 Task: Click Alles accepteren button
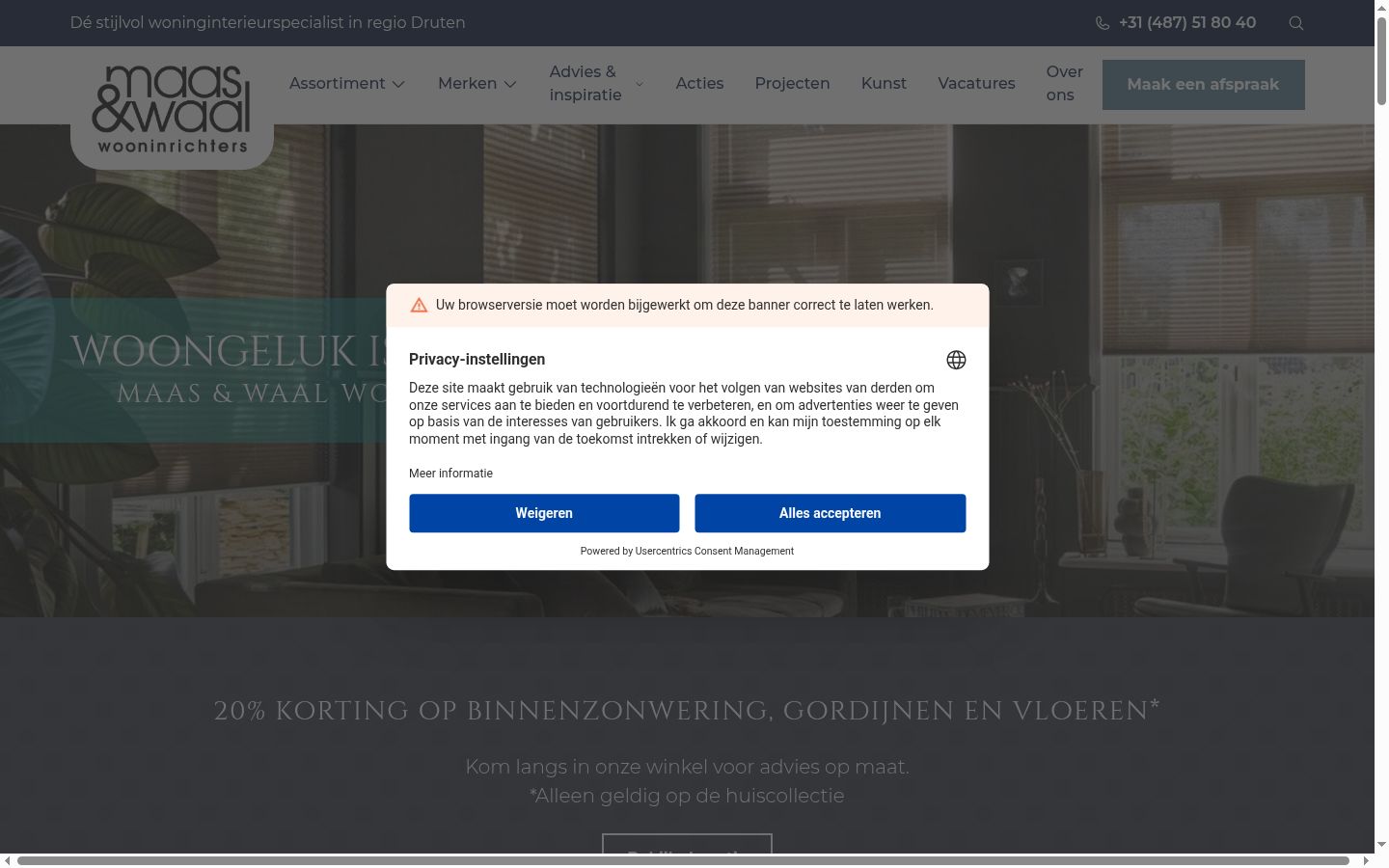pos(831,513)
